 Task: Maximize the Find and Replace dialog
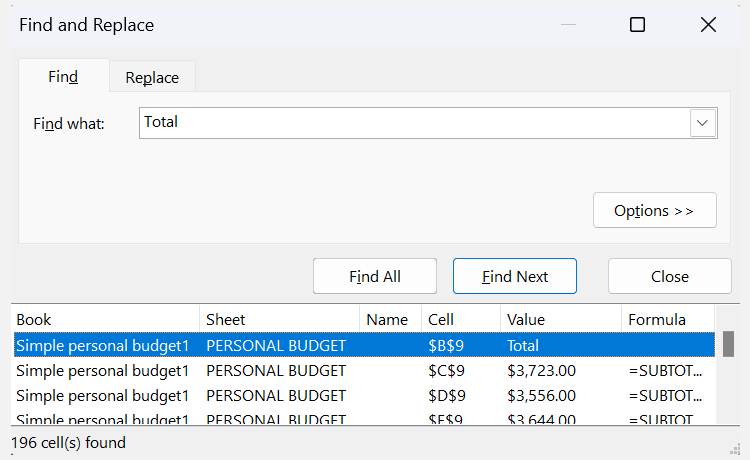click(637, 25)
